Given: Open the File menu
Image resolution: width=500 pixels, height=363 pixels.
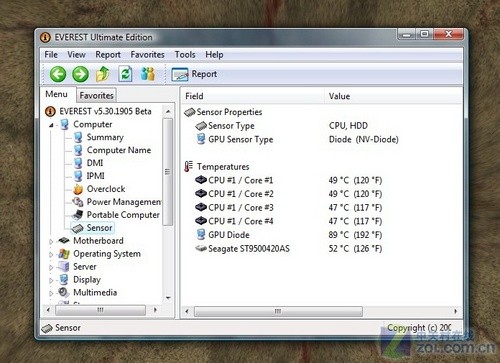Looking at the screenshot, I should 51,54.
